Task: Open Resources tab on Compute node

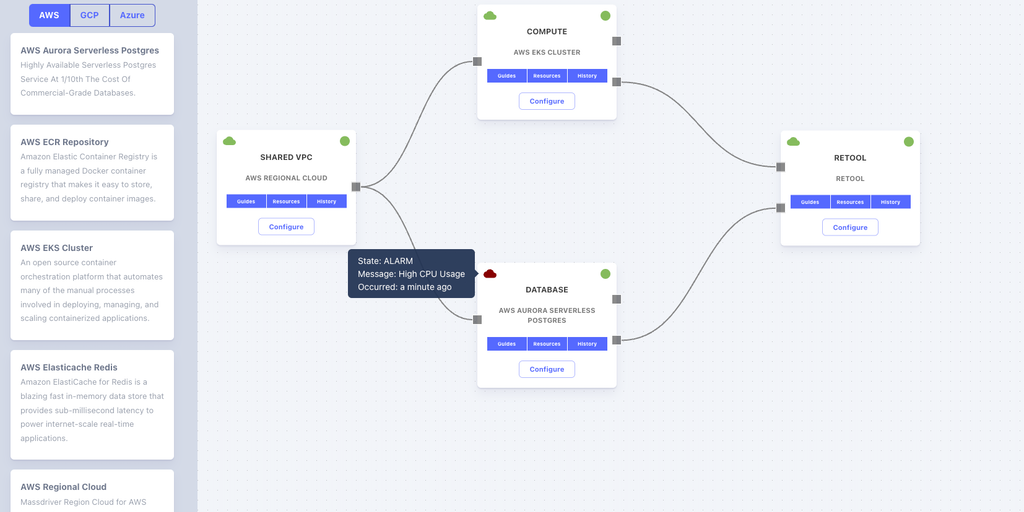Action: tap(547, 76)
